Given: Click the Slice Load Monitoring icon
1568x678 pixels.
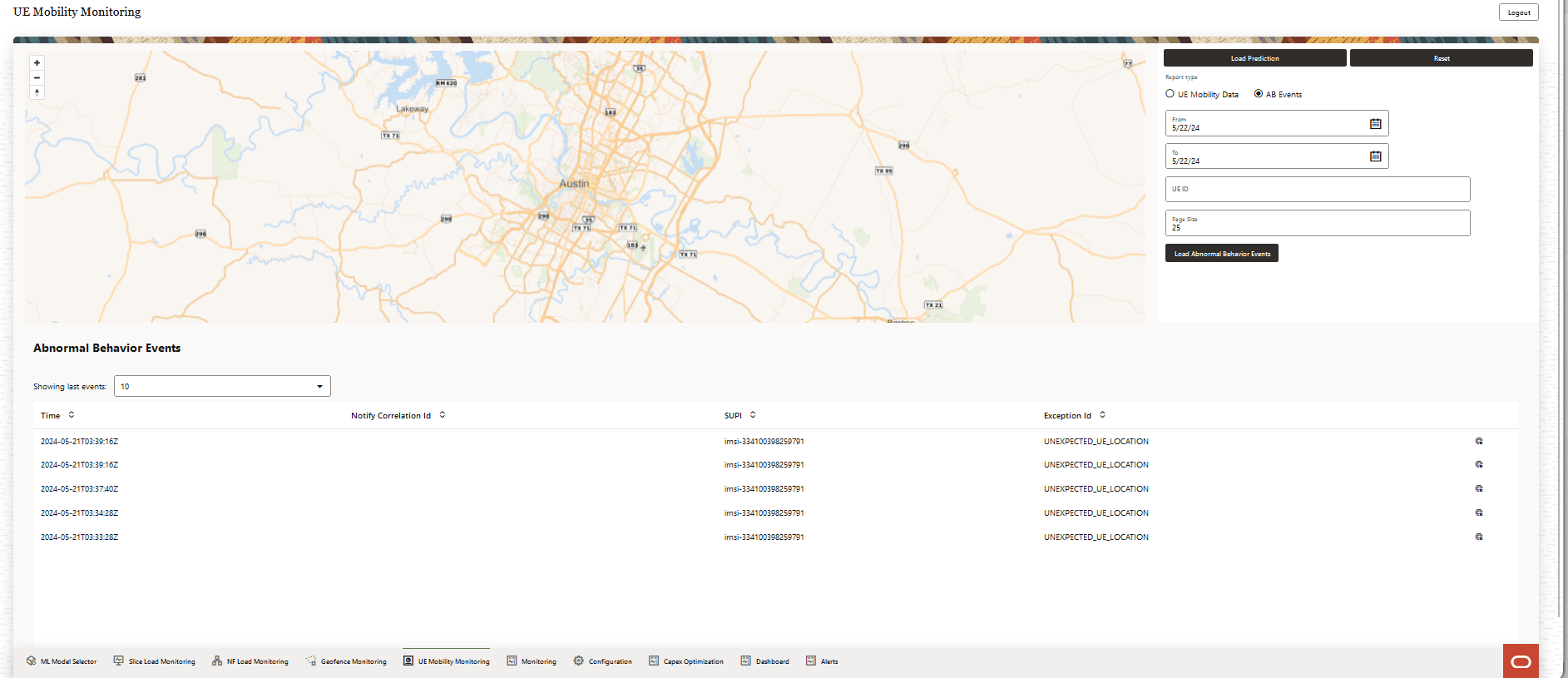Looking at the screenshot, I should [x=118, y=661].
